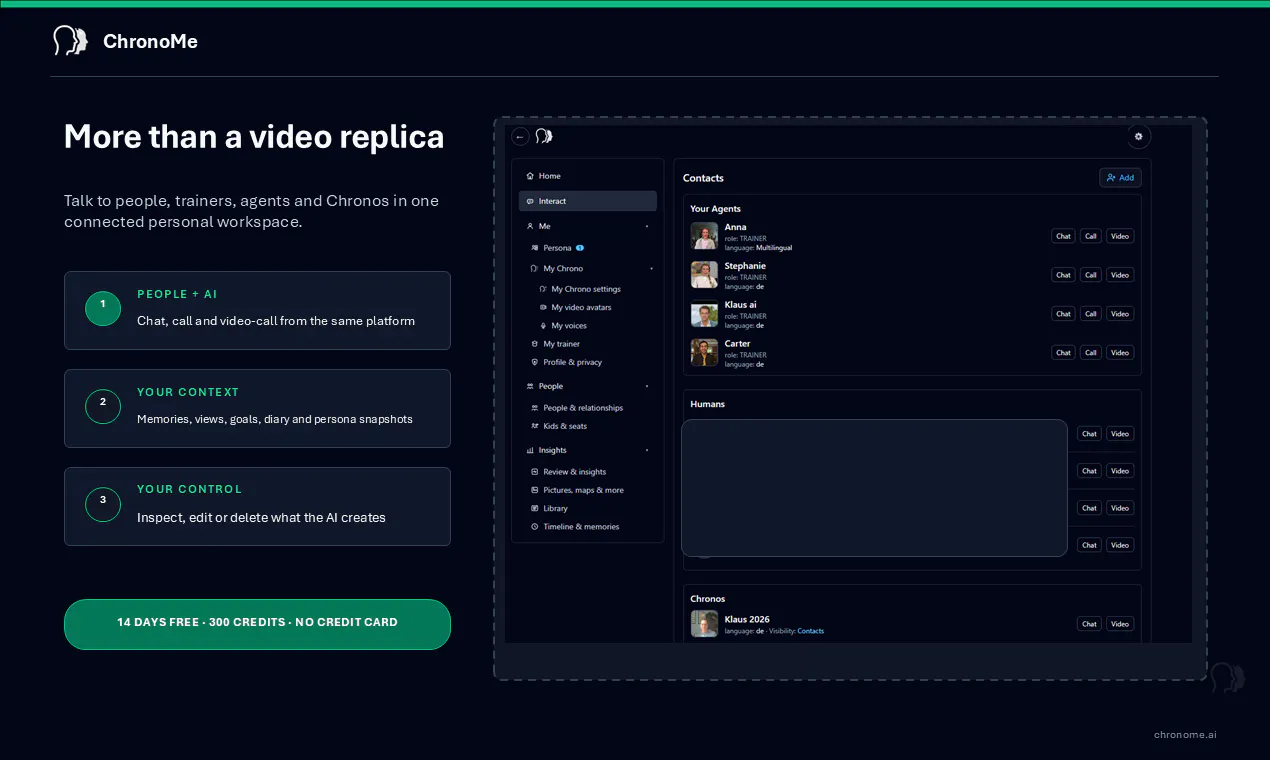The width and height of the screenshot is (1270, 760).
Task: Start a chat with Anna
Action: 1063,236
